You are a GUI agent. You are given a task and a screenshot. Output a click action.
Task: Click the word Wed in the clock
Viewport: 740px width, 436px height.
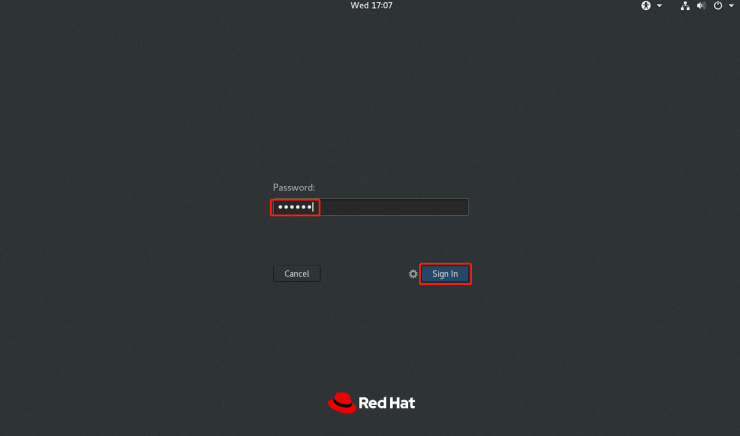click(x=359, y=6)
